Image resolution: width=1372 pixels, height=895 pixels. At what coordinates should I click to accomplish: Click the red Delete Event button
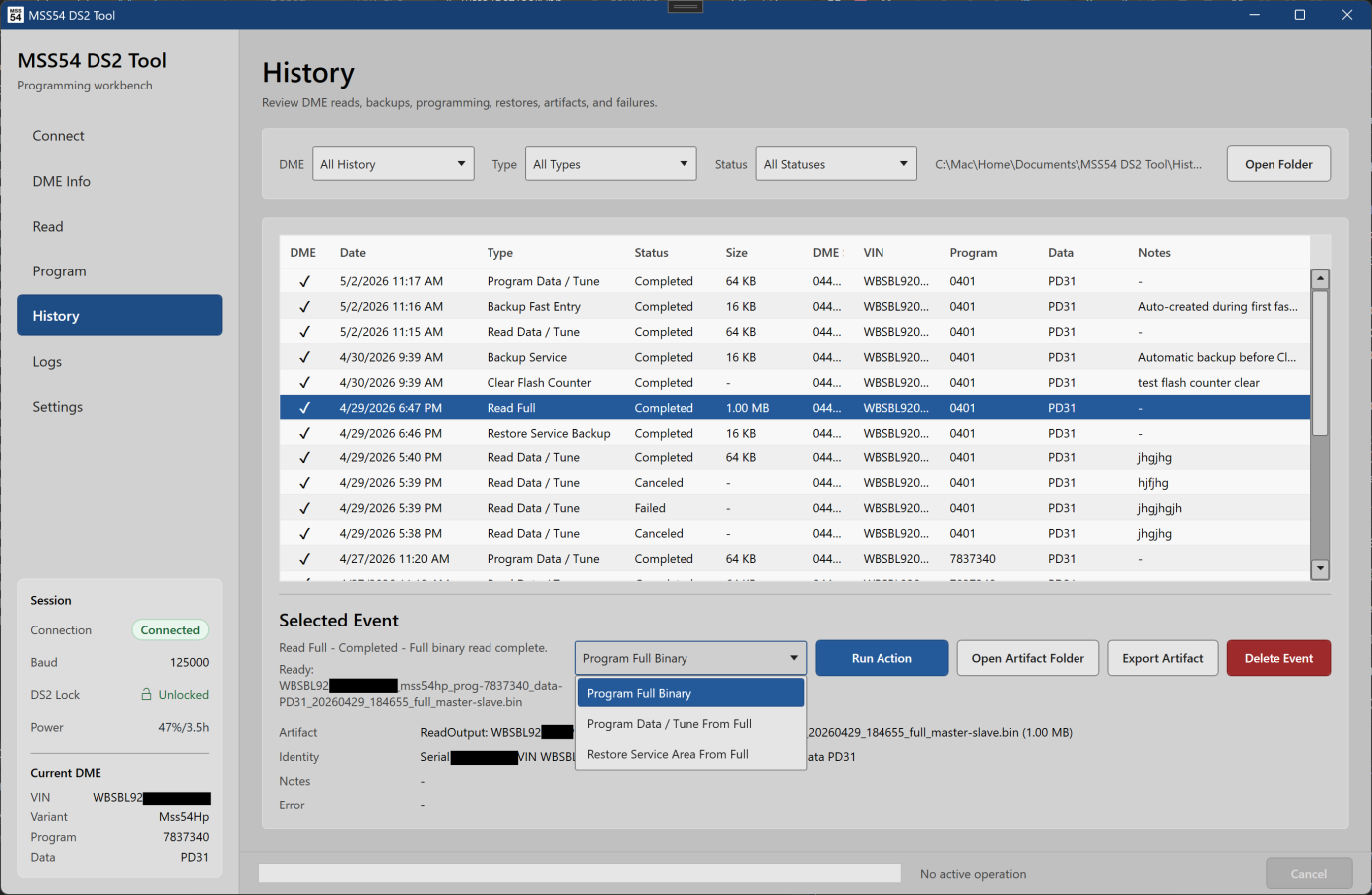pyautogui.click(x=1278, y=658)
